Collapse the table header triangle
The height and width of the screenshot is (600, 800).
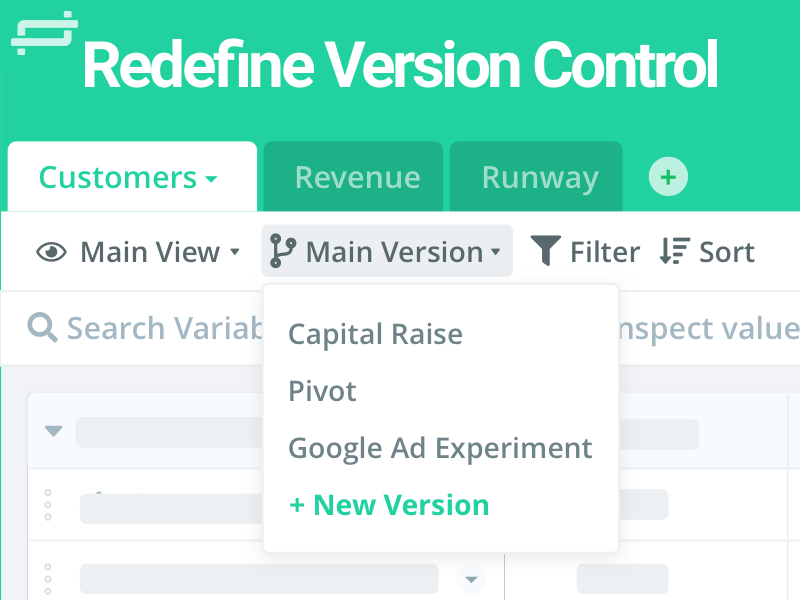pos(54,431)
